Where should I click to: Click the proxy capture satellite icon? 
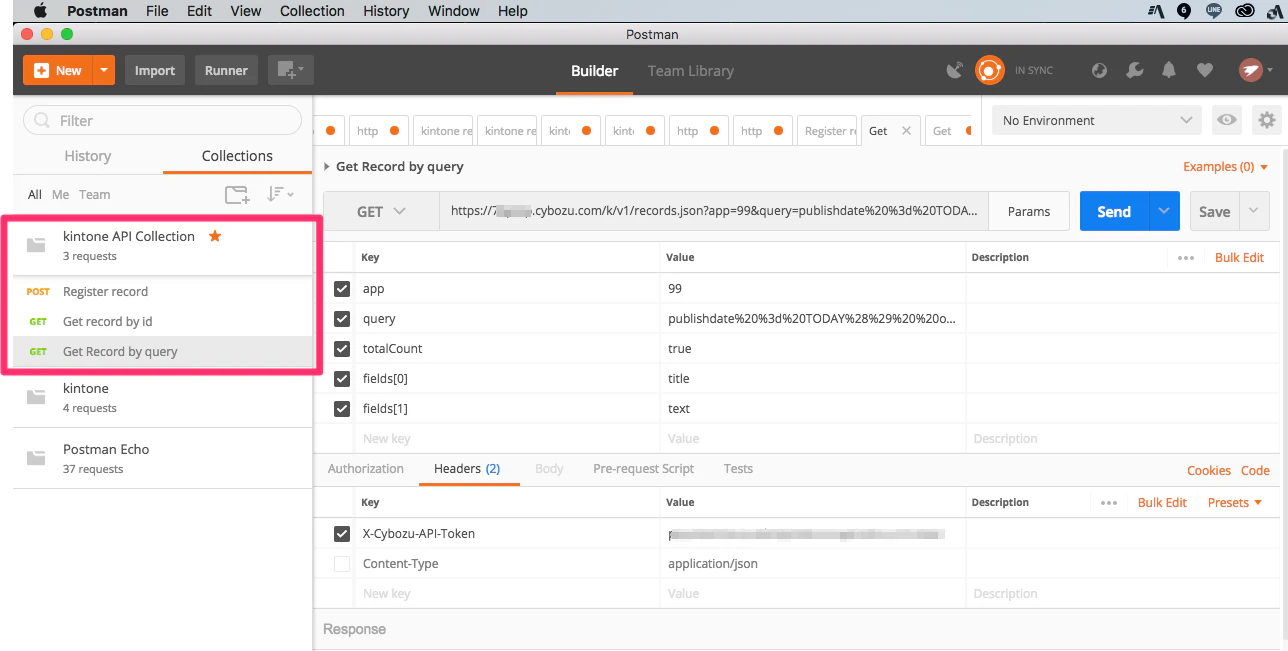(955, 70)
